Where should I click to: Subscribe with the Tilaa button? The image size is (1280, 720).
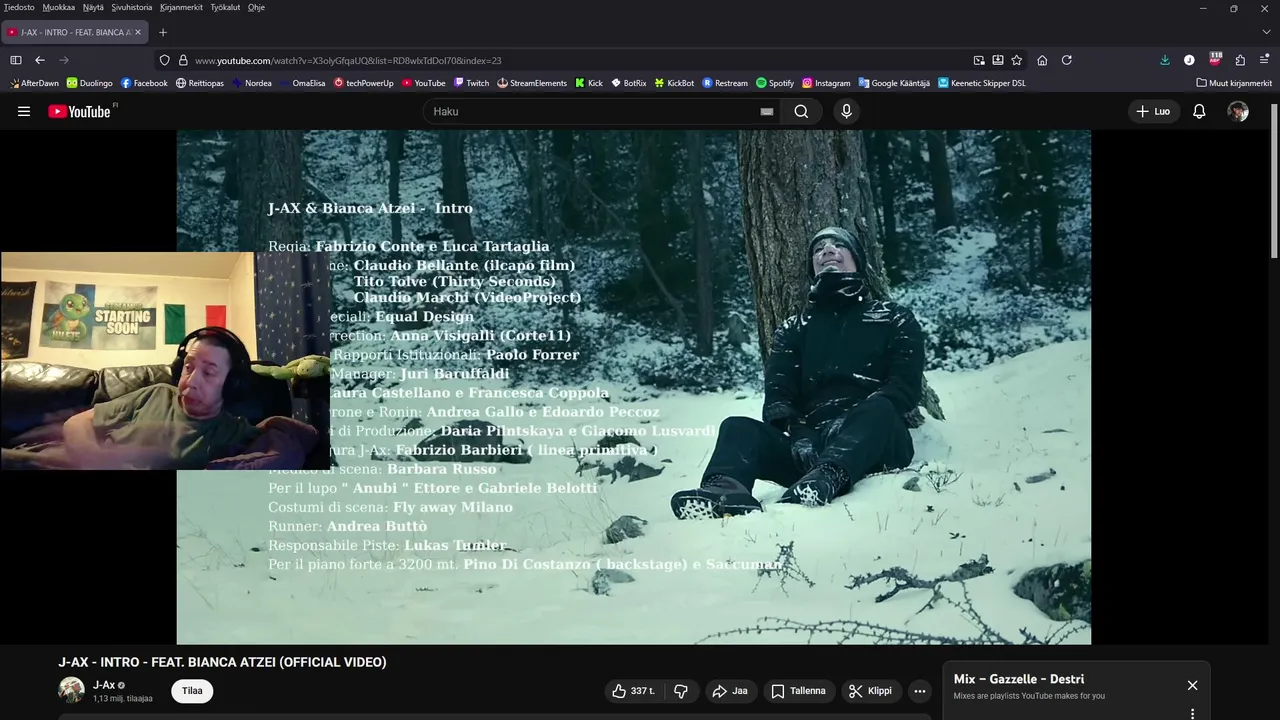click(x=192, y=691)
